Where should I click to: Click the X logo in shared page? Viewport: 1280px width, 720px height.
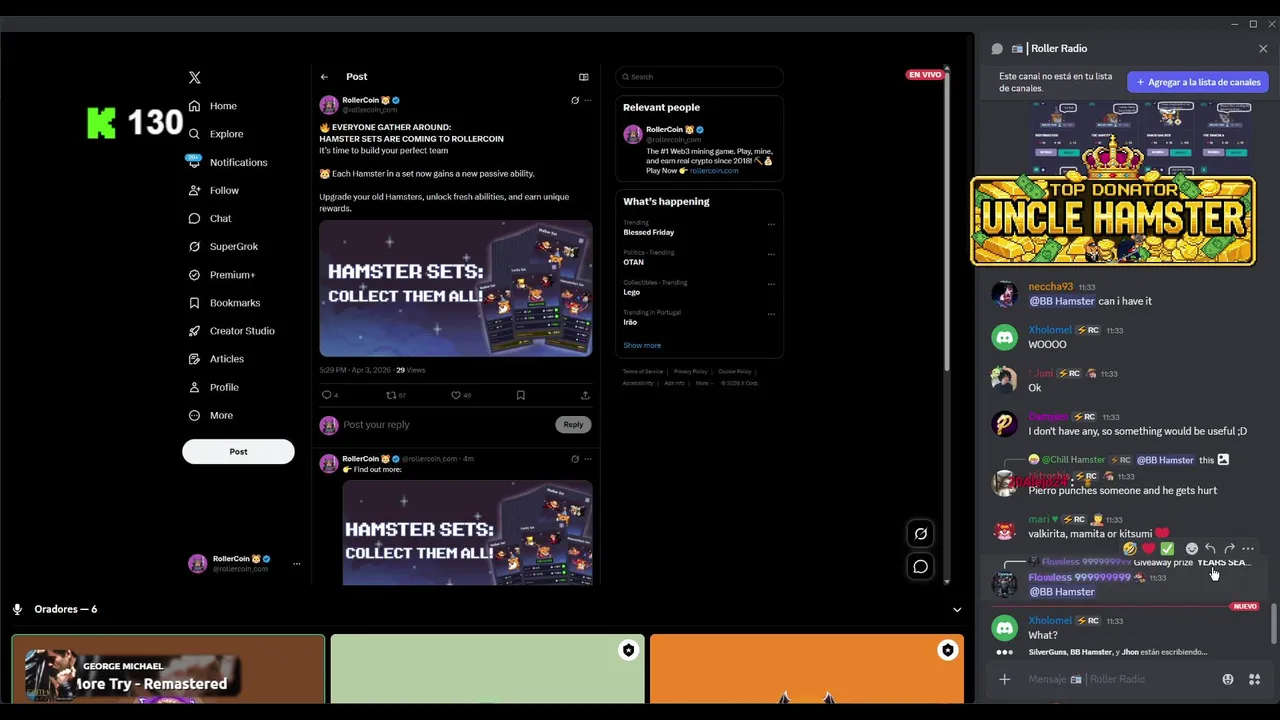click(x=195, y=77)
